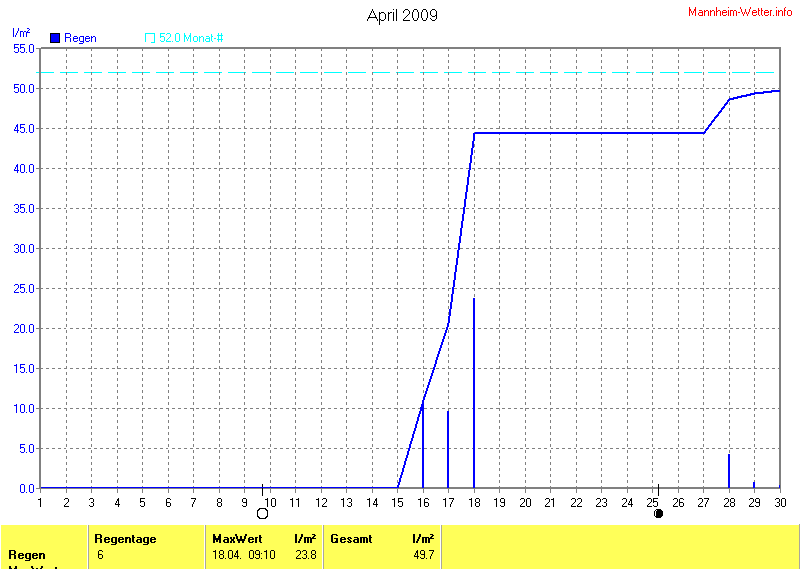Click the new moon icon below day 25
The width and height of the screenshot is (800, 569).
[x=658, y=514]
